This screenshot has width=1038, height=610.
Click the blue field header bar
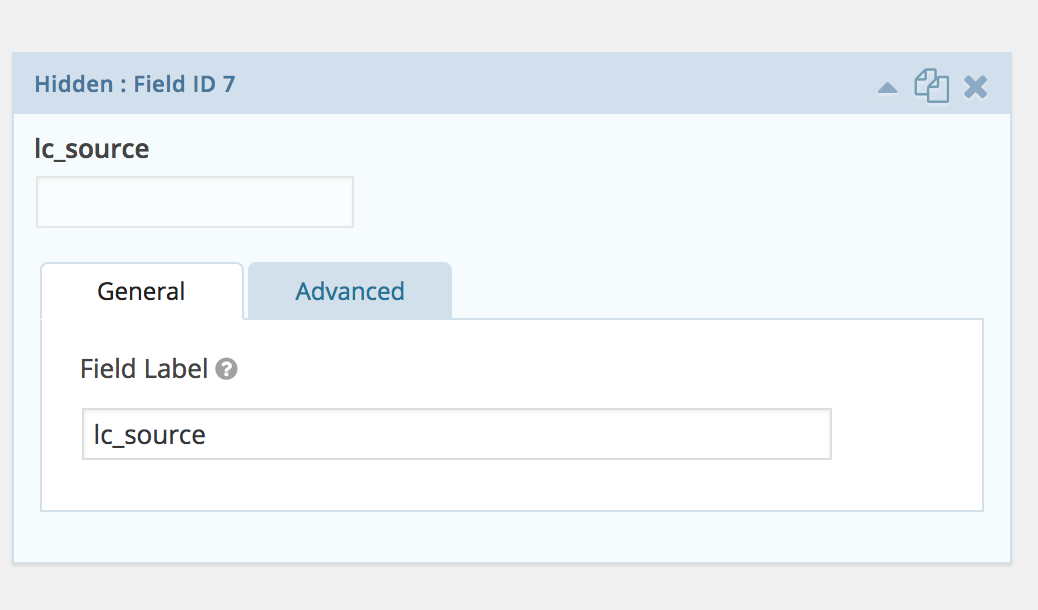coord(500,85)
